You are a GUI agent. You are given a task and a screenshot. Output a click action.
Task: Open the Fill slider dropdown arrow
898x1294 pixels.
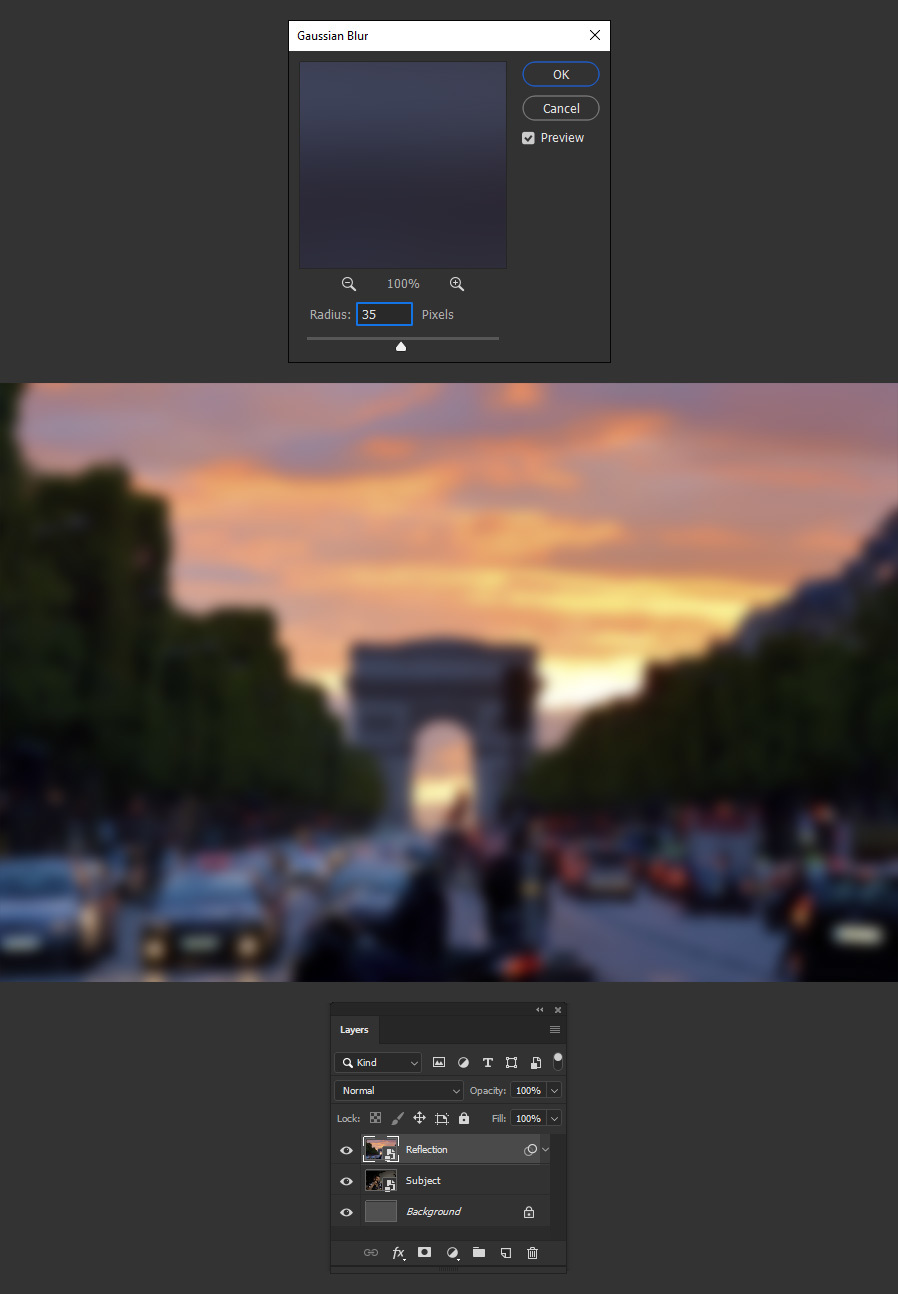[554, 1118]
